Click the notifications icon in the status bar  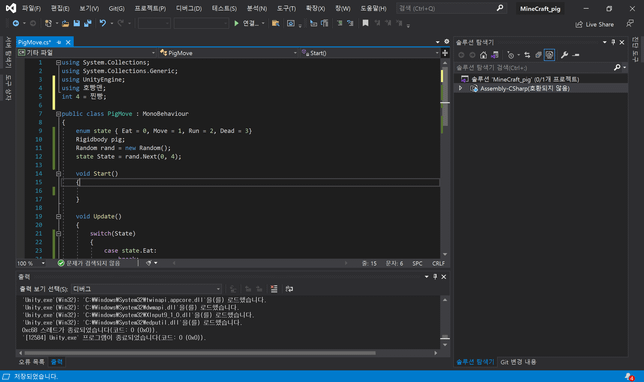(629, 376)
